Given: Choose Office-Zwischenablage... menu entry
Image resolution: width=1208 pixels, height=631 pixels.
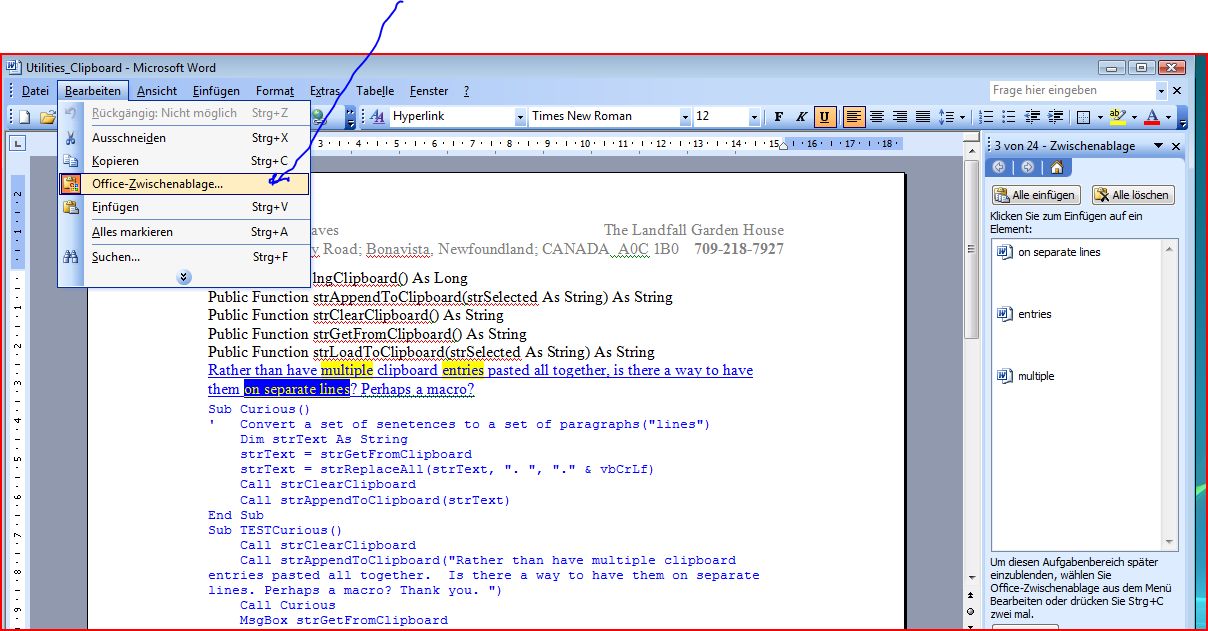Looking at the screenshot, I should pos(184,184).
